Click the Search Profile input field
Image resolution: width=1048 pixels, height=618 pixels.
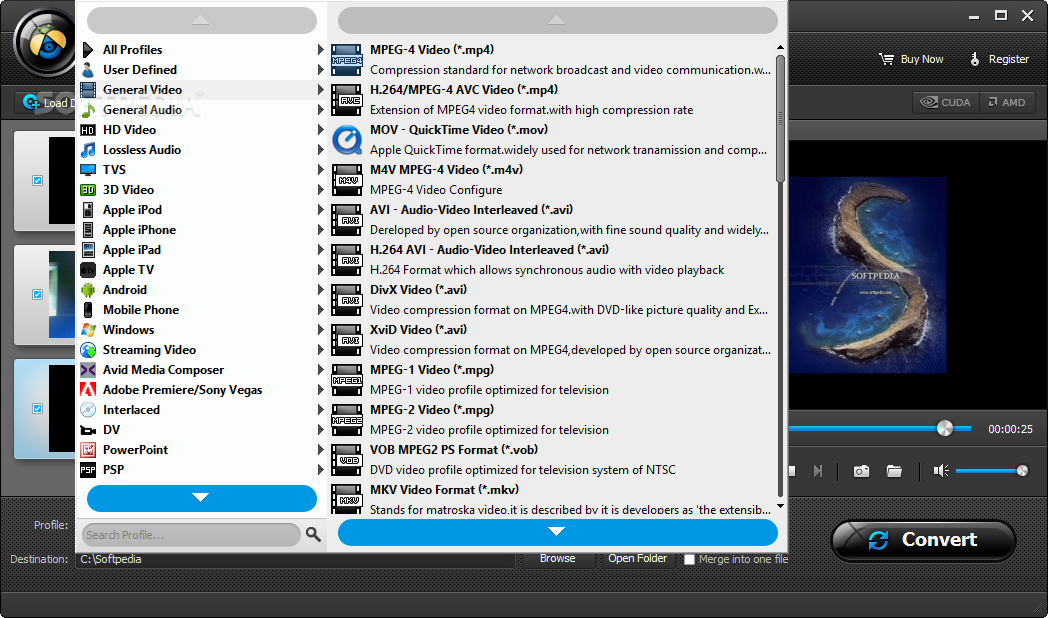pyautogui.click(x=191, y=534)
